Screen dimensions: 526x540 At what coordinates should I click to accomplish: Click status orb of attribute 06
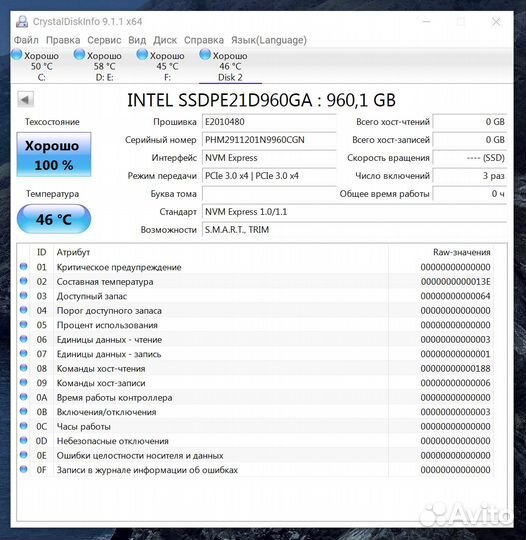(23, 339)
